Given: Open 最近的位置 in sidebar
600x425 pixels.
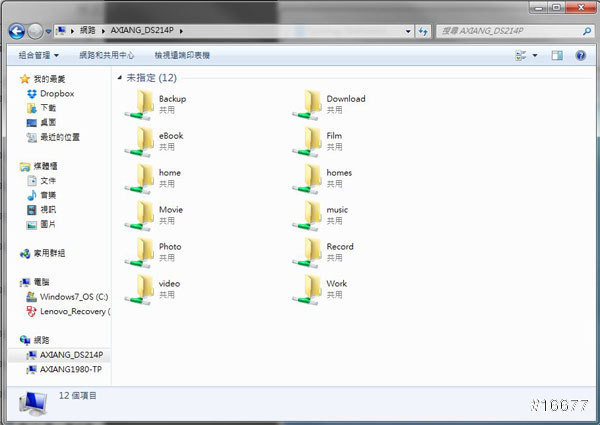Looking at the screenshot, I should click(x=60, y=137).
